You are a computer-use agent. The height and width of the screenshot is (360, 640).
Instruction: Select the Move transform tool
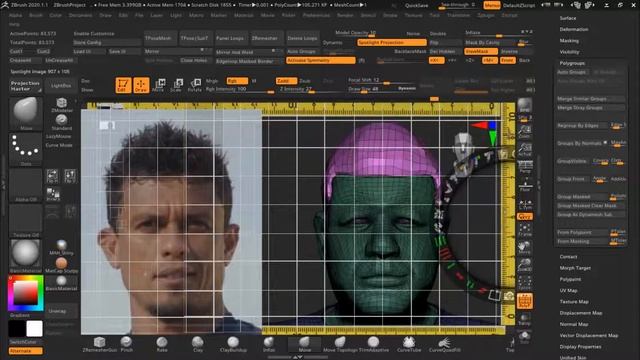[x=160, y=85]
